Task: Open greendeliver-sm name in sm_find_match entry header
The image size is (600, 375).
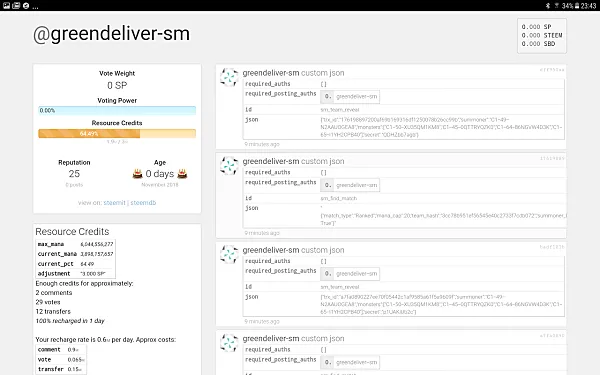Action: click(x=271, y=161)
